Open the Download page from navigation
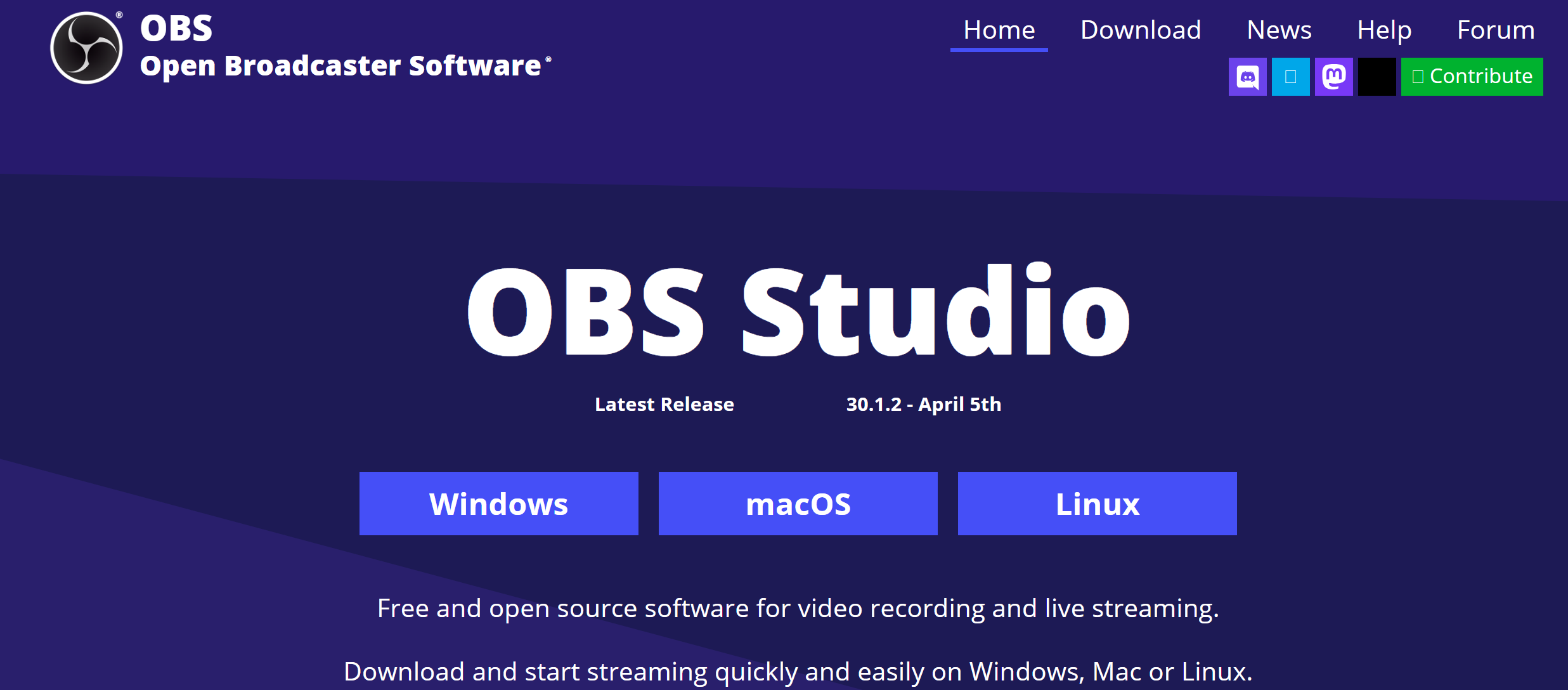 [x=1140, y=30]
